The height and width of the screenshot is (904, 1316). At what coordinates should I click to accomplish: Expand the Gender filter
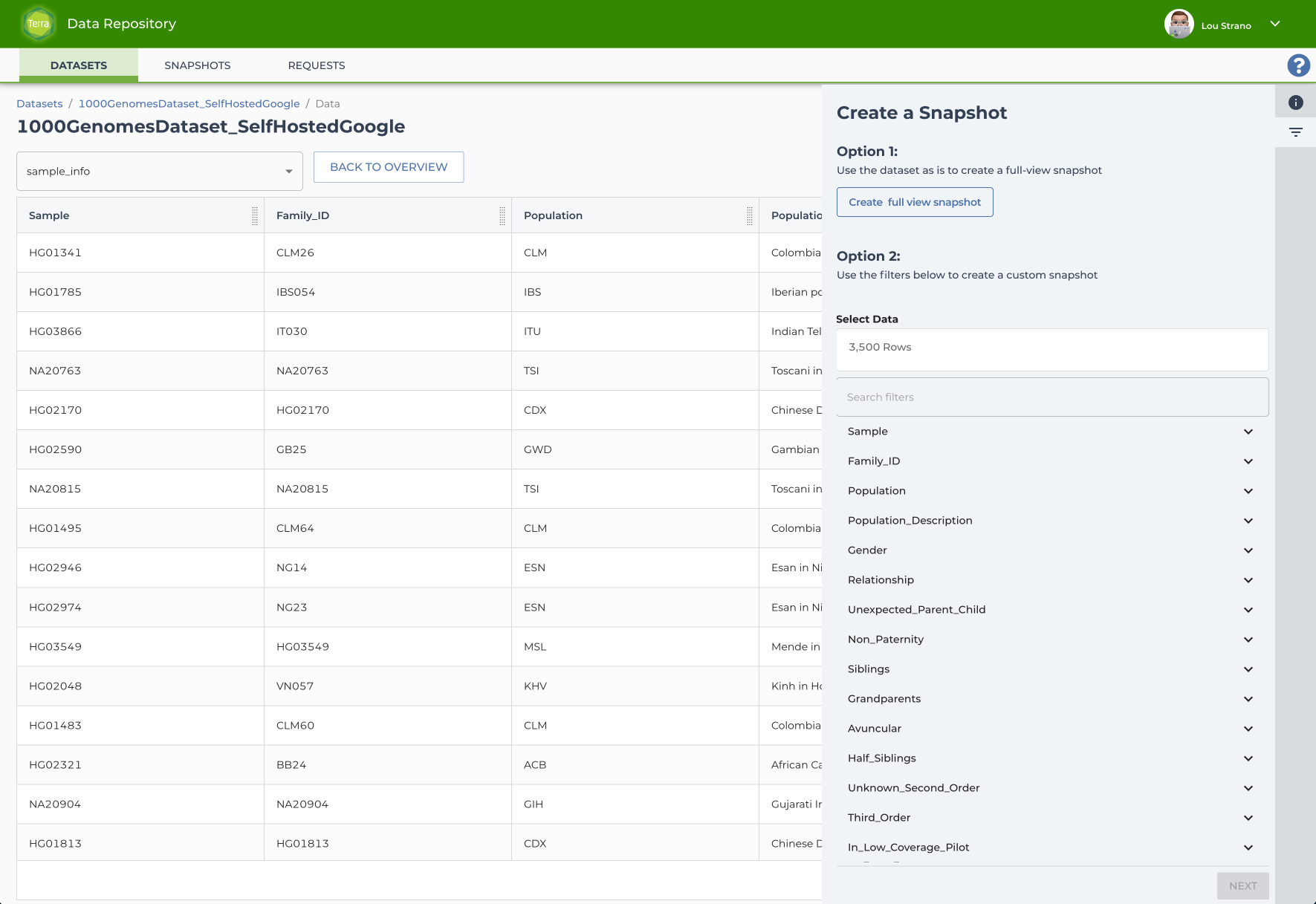tap(1051, 550)
